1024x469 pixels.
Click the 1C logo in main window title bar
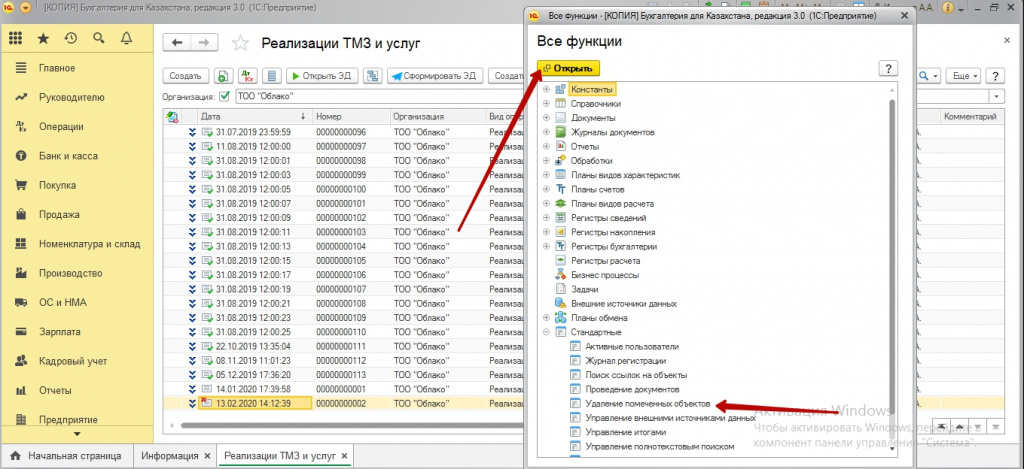tap(10, 8)
